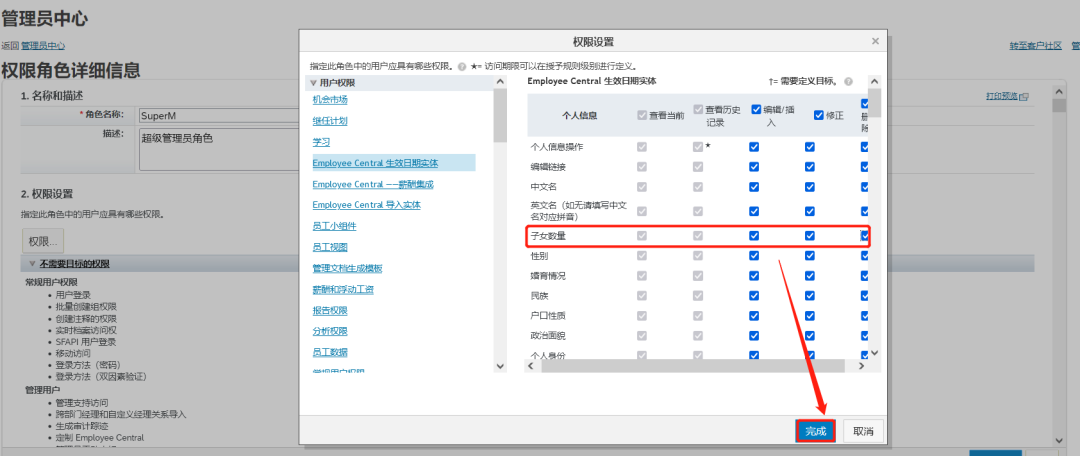Click up arrow of the permissions table scrollbar

click(x=875, y=82)
